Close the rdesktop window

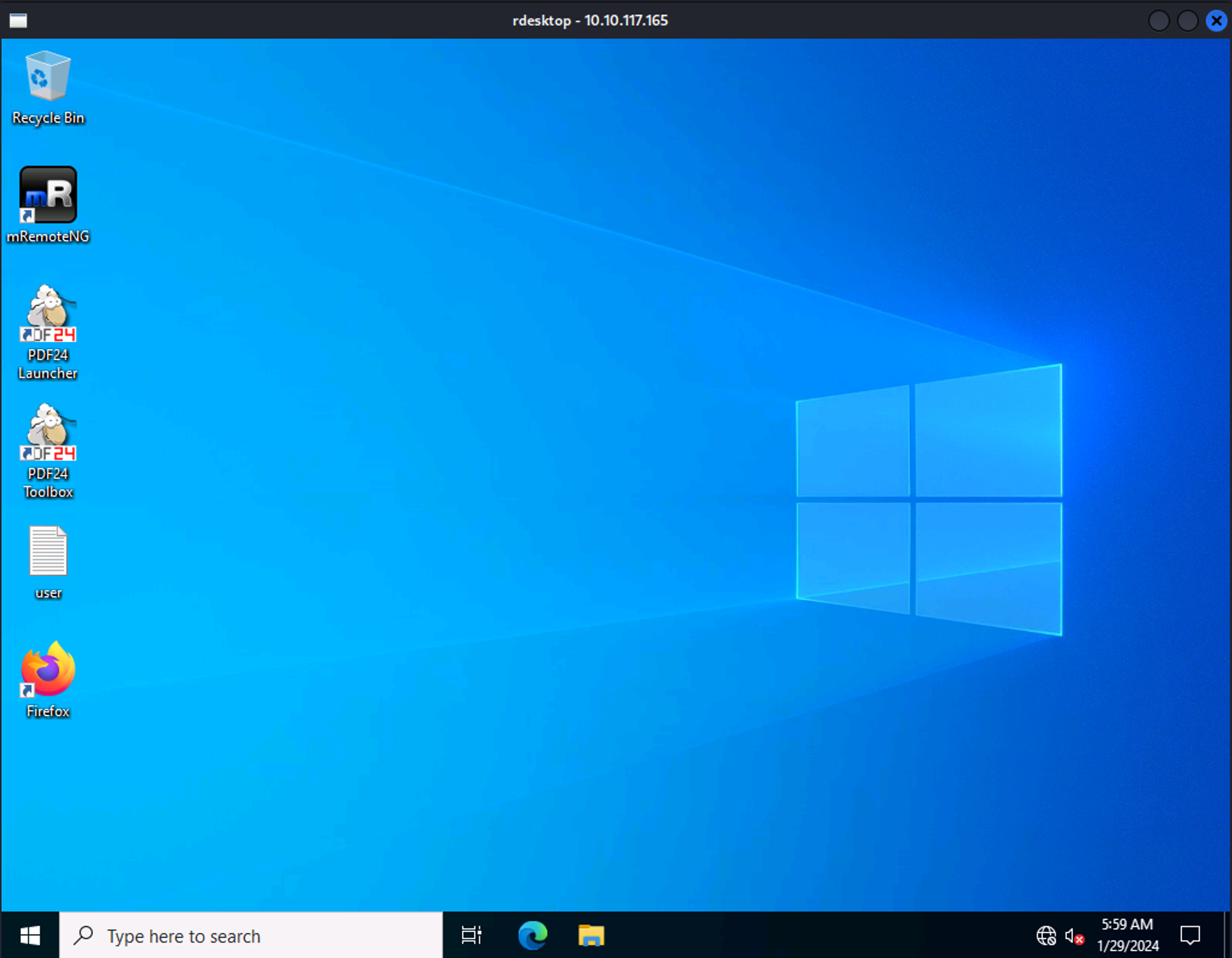pos(1216,20)
